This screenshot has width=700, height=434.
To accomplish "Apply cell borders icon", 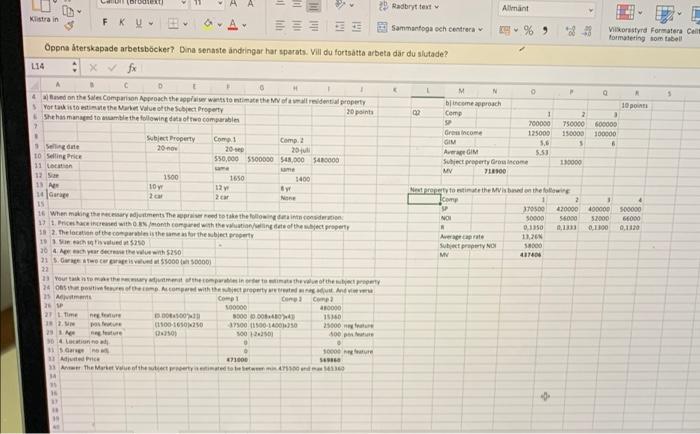I will click(x=173, y=23).
